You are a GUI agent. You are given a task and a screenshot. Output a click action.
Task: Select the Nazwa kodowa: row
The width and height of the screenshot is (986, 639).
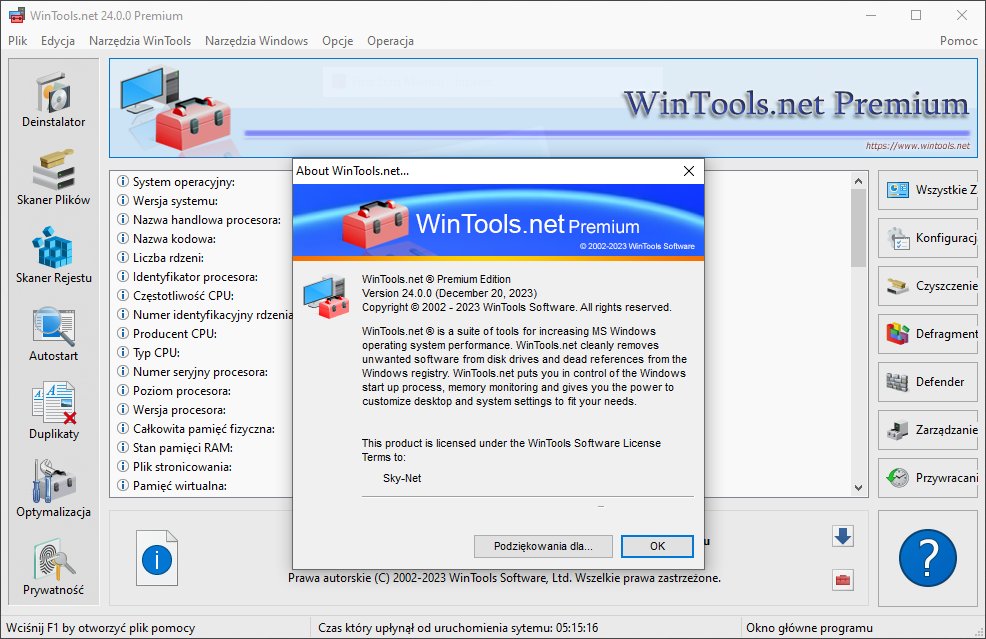(167, 239)
